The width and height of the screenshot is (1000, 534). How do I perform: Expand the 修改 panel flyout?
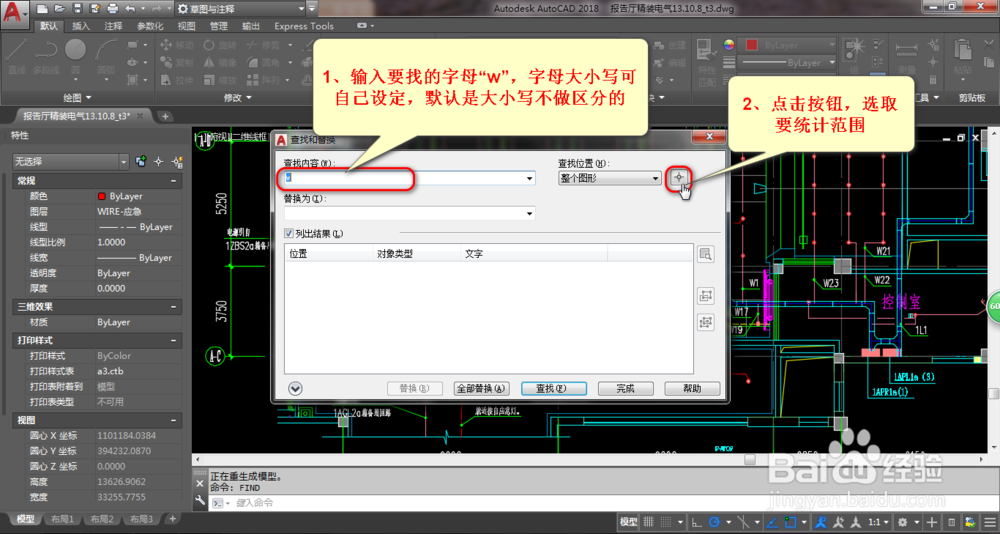(237, 98)
